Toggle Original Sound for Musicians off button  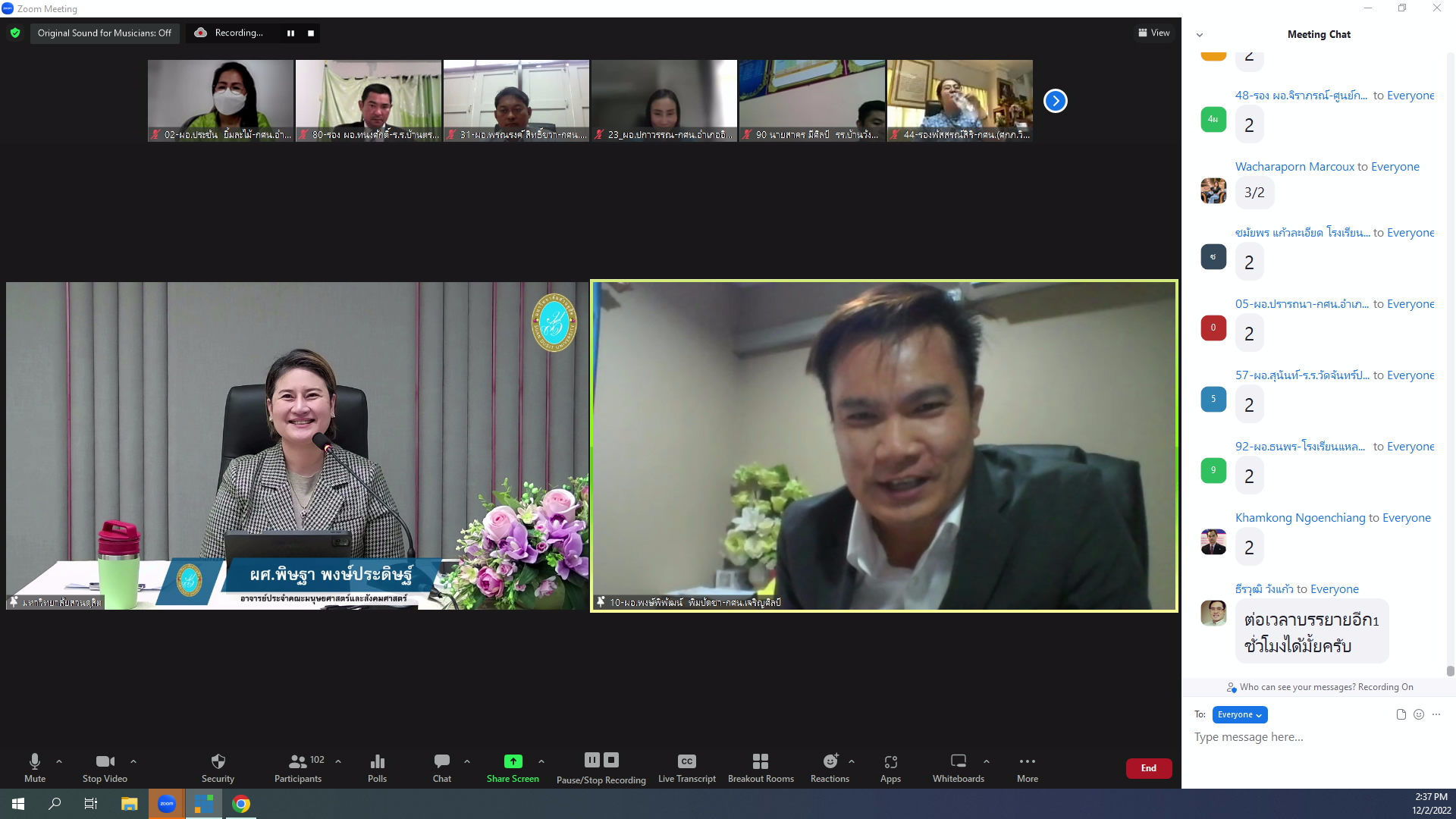[105, 33]
